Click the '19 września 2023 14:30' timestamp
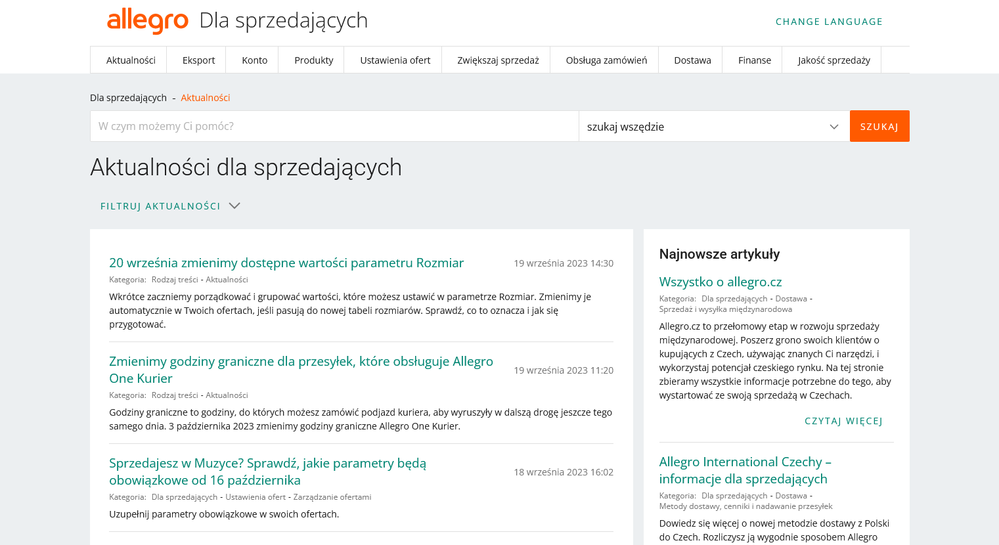 [x=564, y=263]
